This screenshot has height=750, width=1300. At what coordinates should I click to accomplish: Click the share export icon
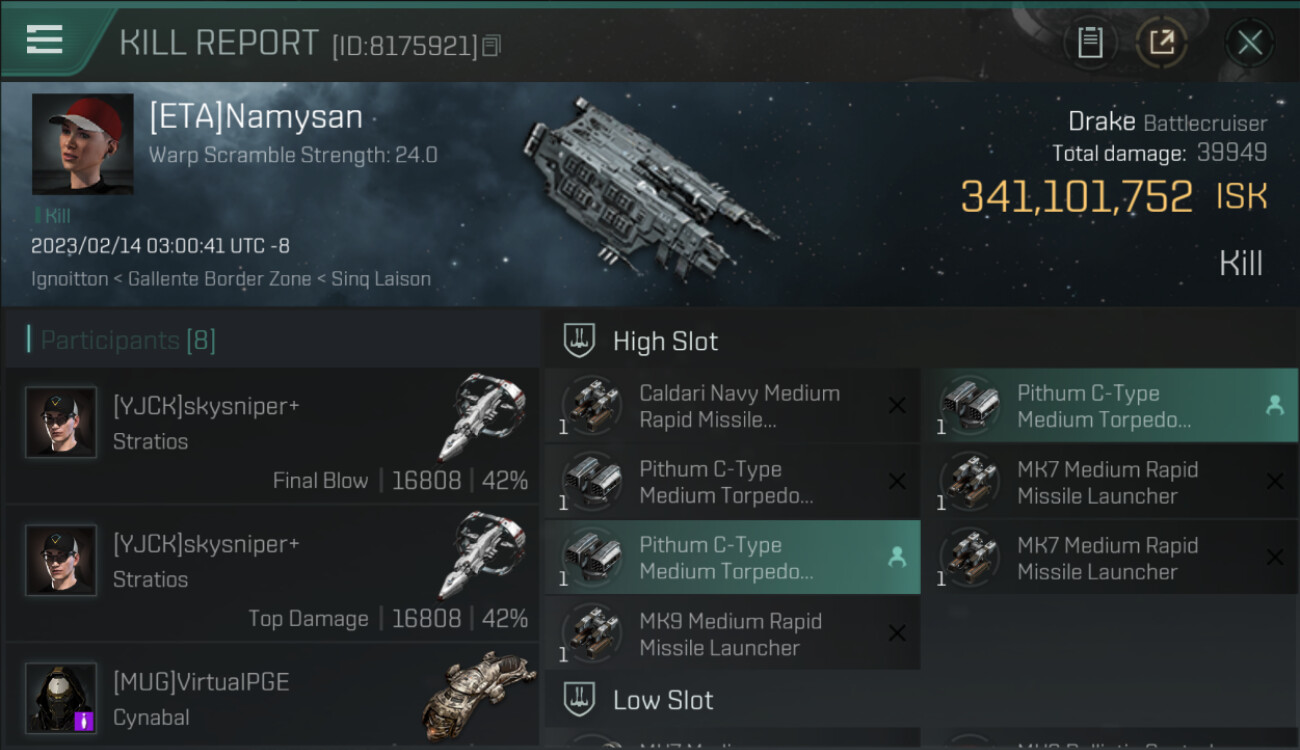pos(1162,43)
